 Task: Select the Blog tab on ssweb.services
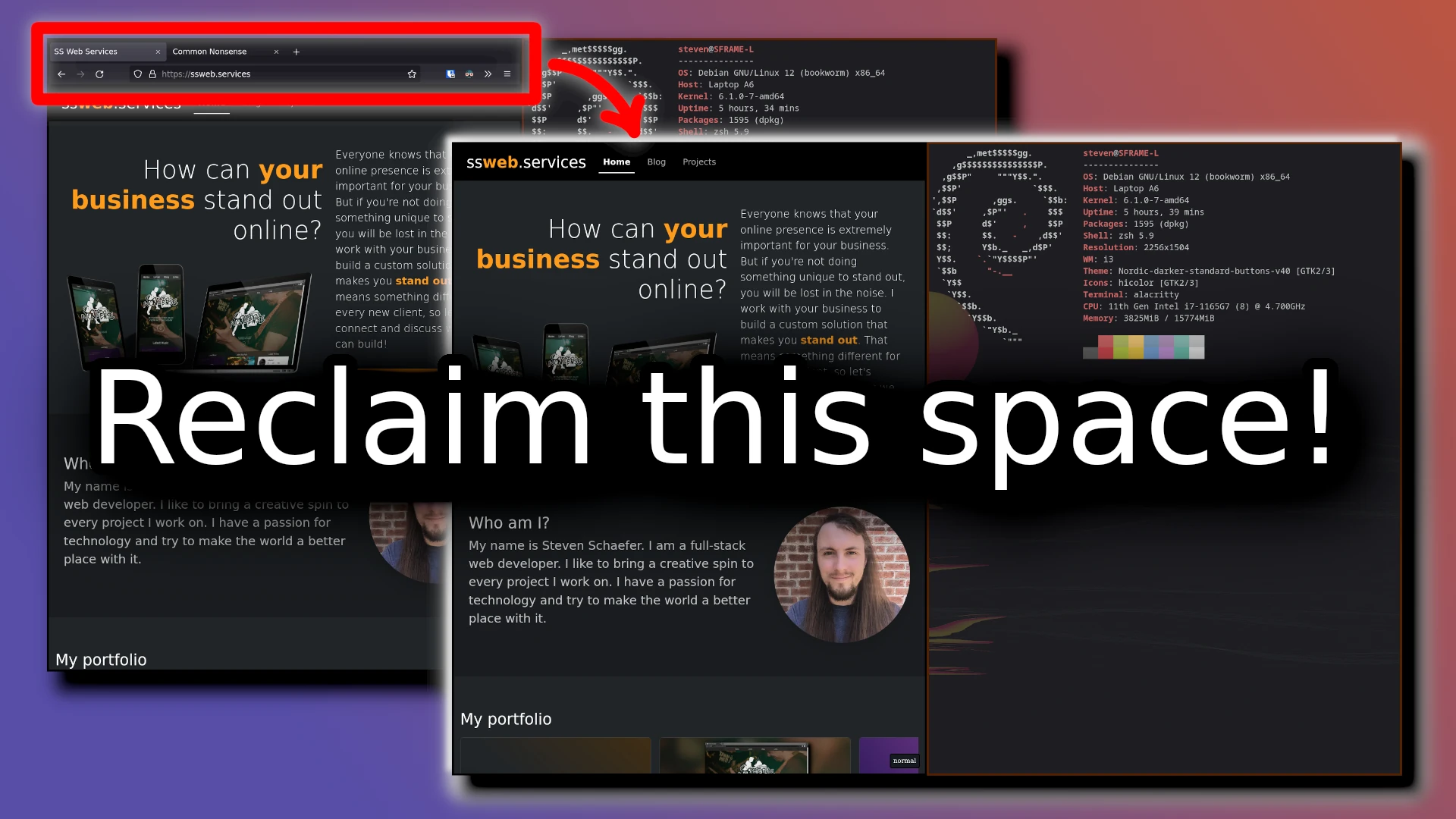(656, 161)
